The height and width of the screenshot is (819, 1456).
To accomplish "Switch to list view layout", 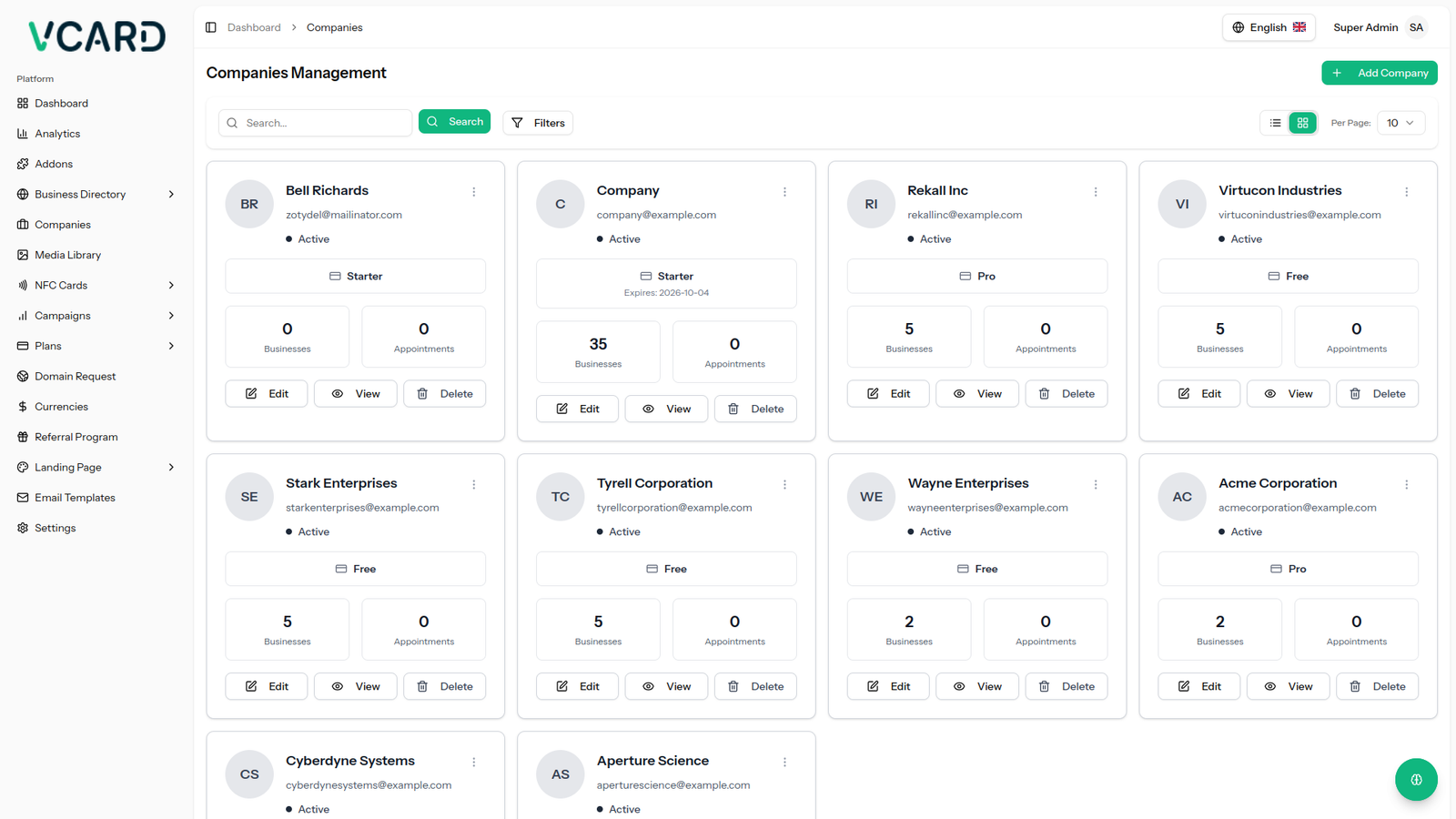I will [x=1275, y=123].
